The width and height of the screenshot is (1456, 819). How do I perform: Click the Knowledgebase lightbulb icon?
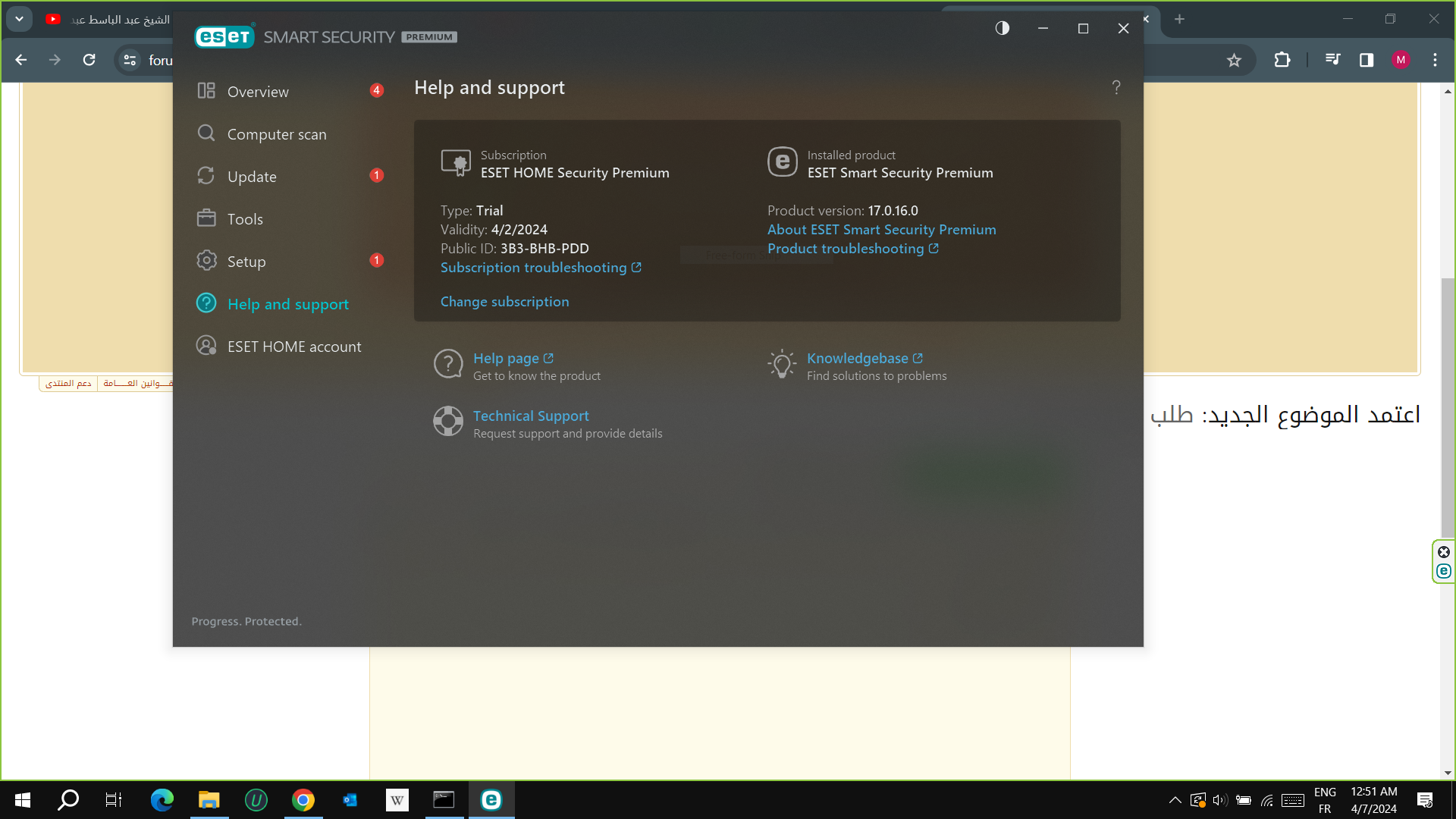point(782,364)
